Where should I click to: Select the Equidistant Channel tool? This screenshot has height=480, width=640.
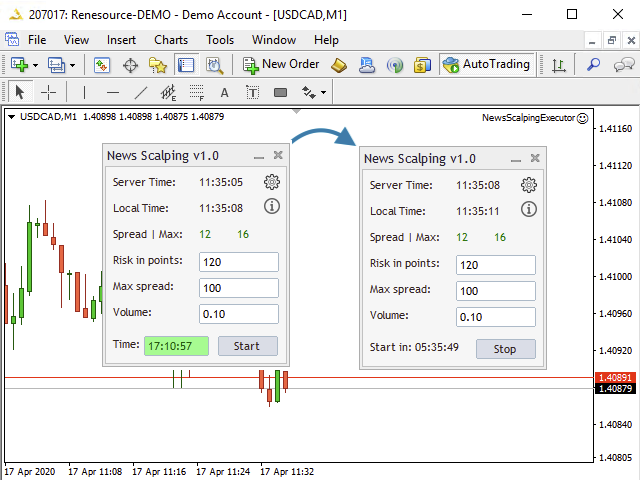click(168, 93)
